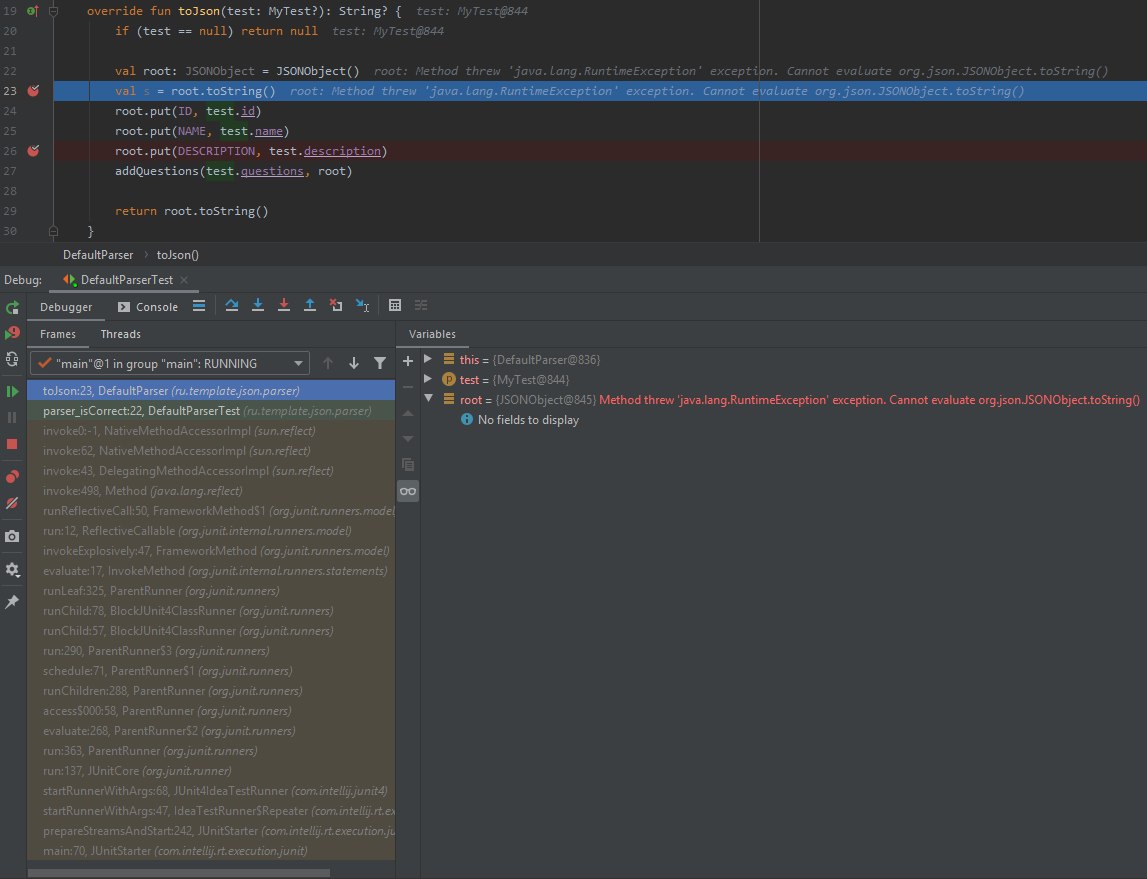Select frame toJson:23, DefaultParser
This screenshot has width=1147, height=879.
(x=211, y=391)
